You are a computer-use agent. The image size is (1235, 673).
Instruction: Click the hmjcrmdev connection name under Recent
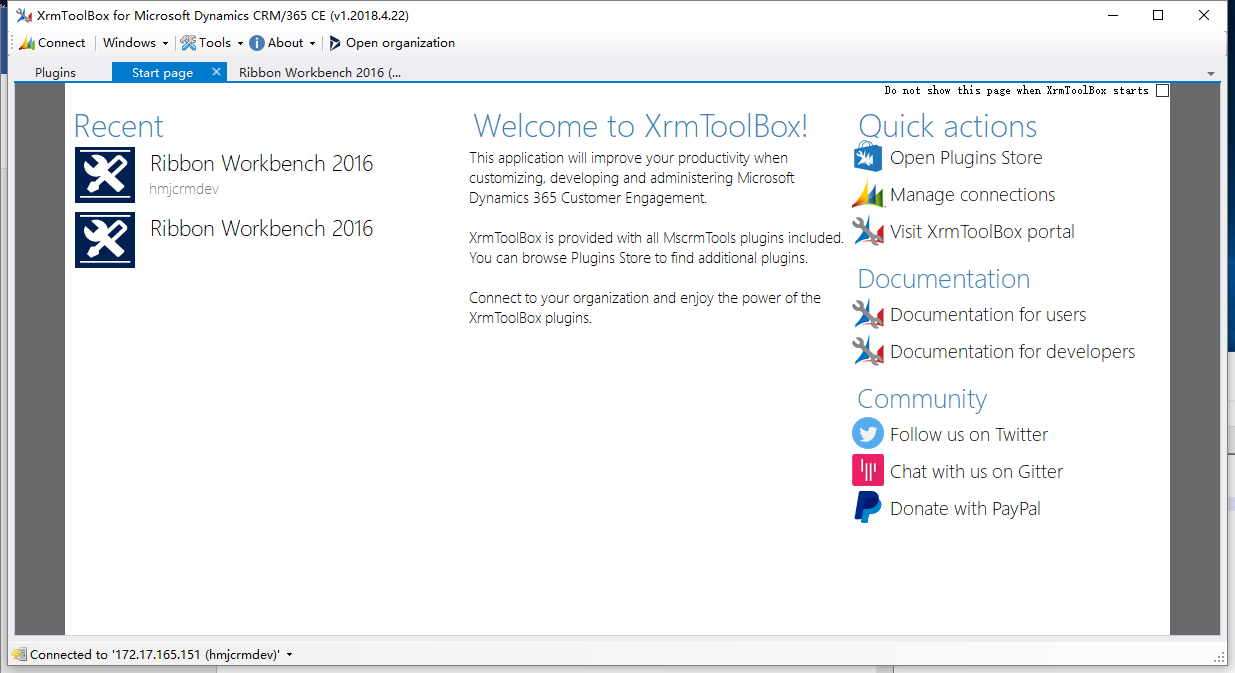click(184, 189)
